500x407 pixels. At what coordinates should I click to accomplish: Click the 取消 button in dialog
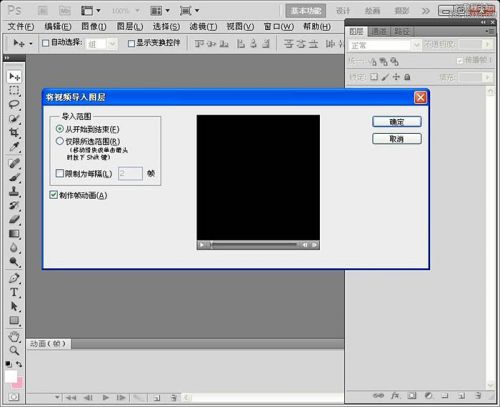coord(397,139)
